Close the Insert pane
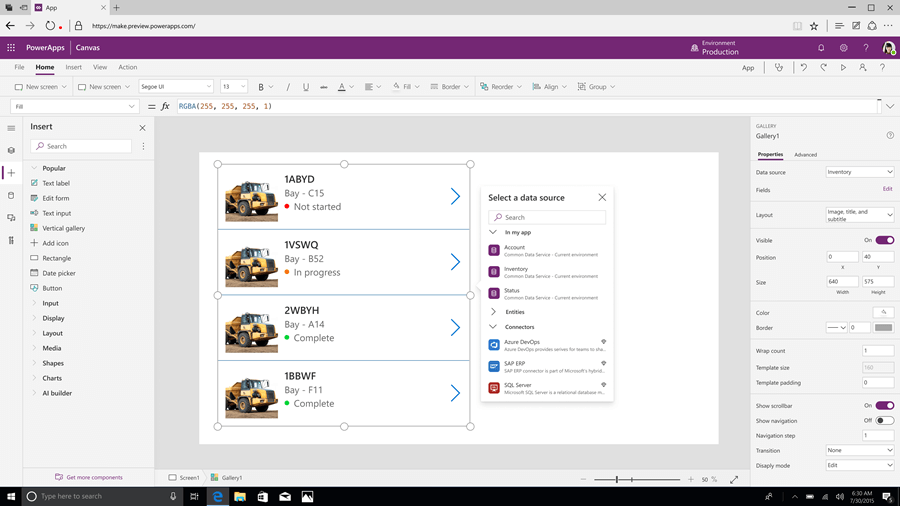Image resolution: width=900 pixels, height=506 pixels. pyautogui.click(x=142, y=127)
